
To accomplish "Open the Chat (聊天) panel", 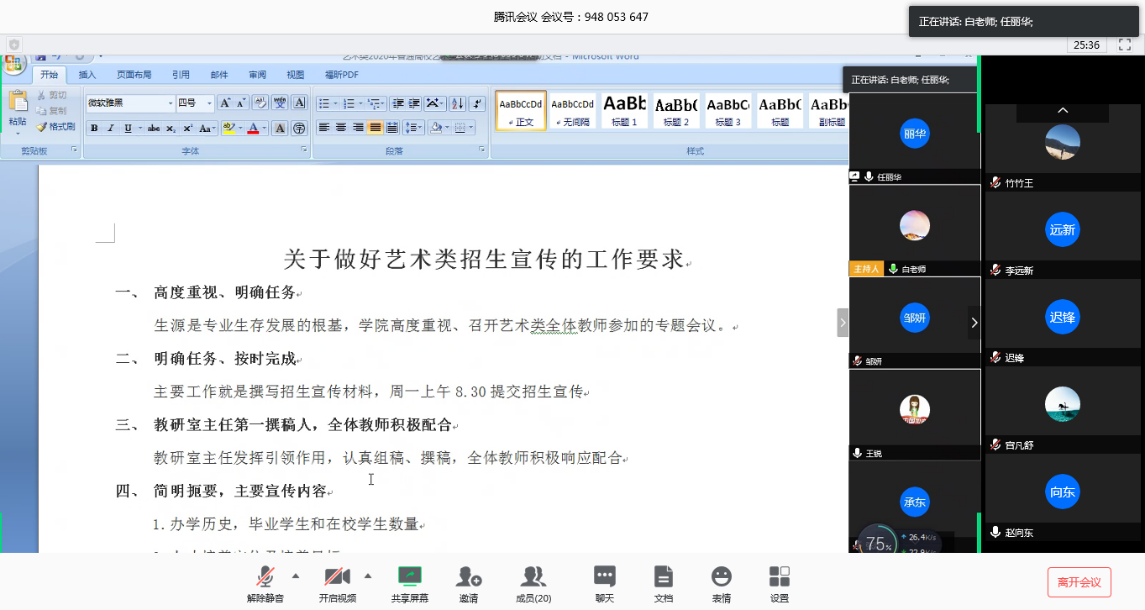I will click(604, 577).
